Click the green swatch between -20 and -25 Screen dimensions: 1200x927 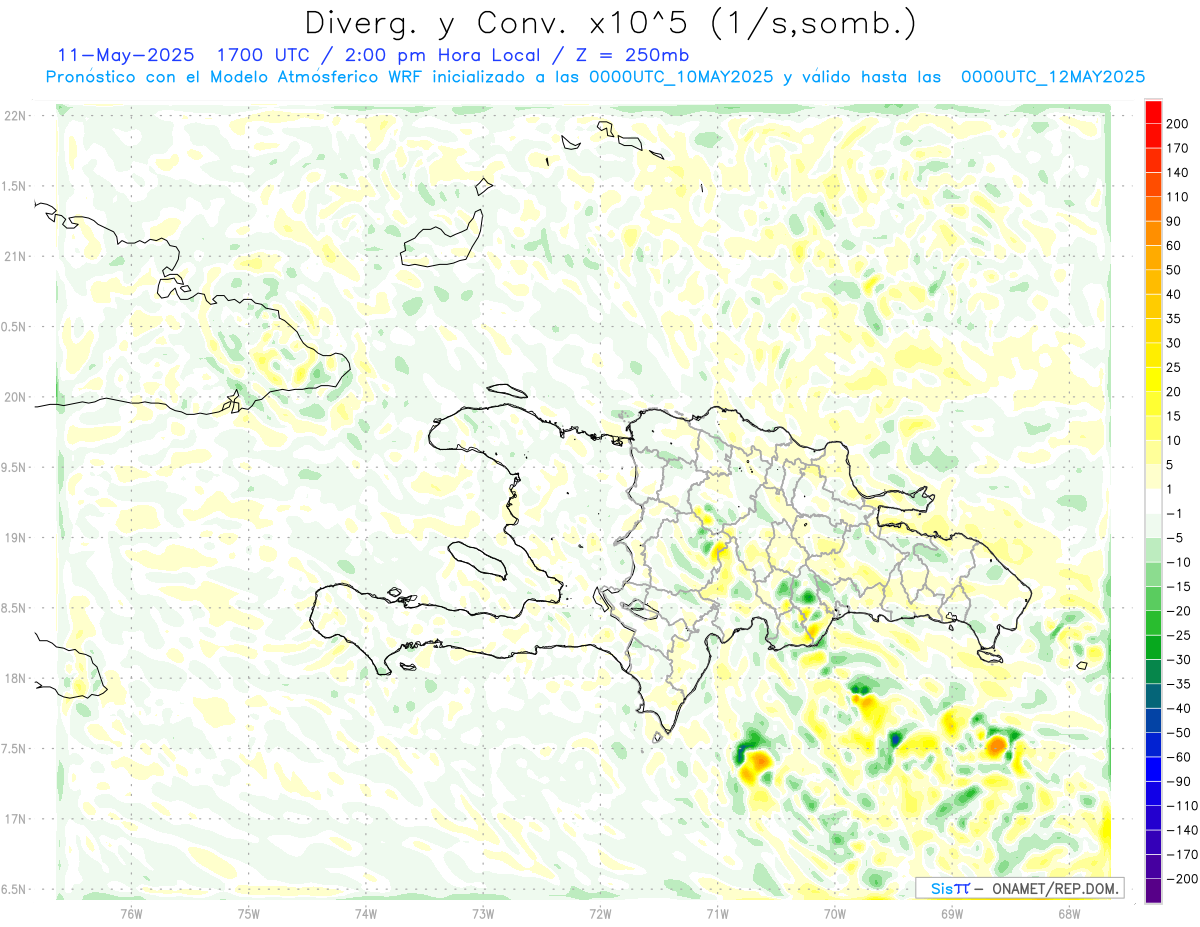click(x=1153, y=623)
